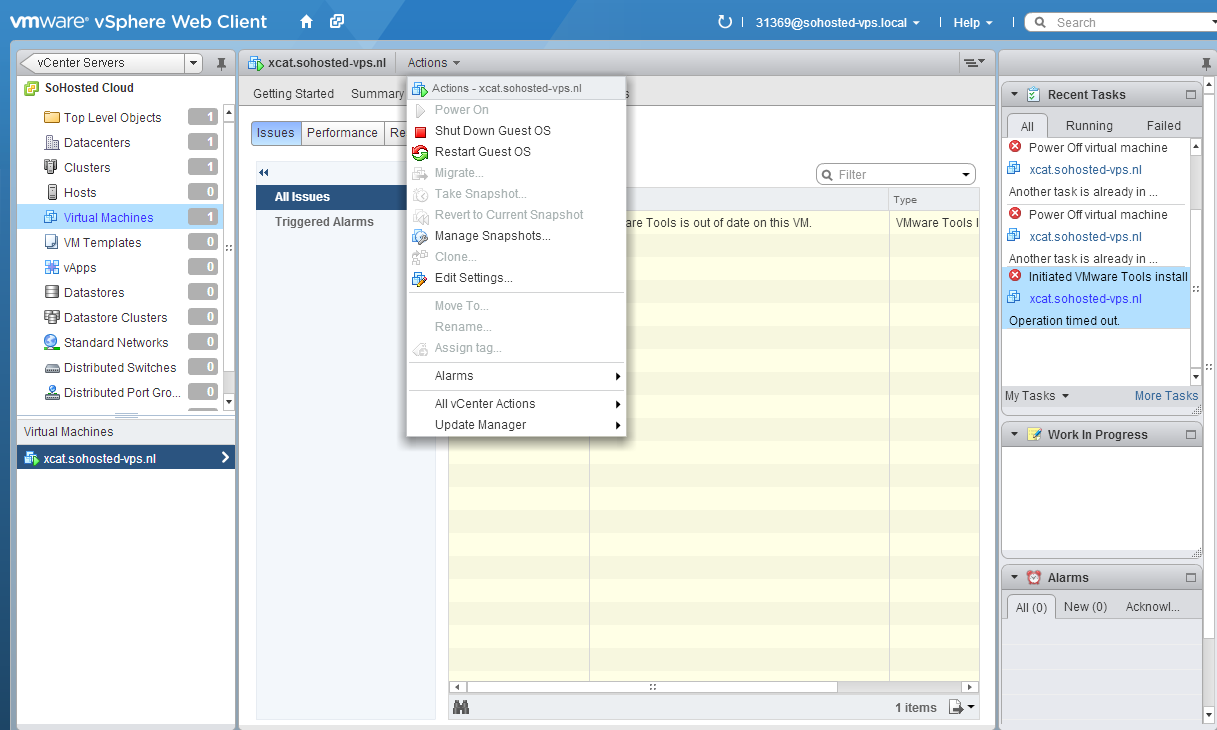Collapse the Alarms panel

(x=1014, y=578)
